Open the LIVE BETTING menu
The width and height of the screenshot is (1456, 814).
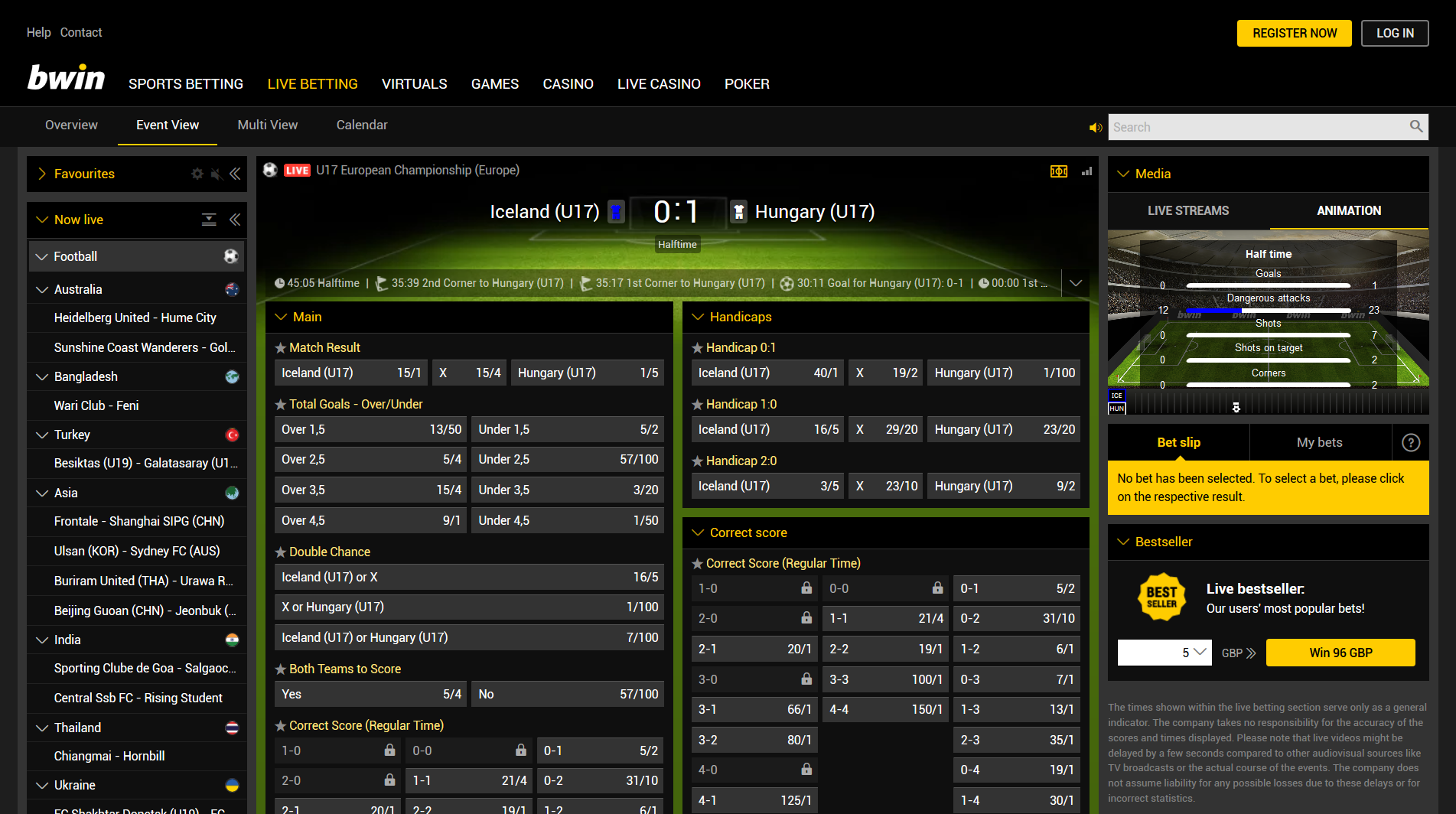click(x=312, y=84)
